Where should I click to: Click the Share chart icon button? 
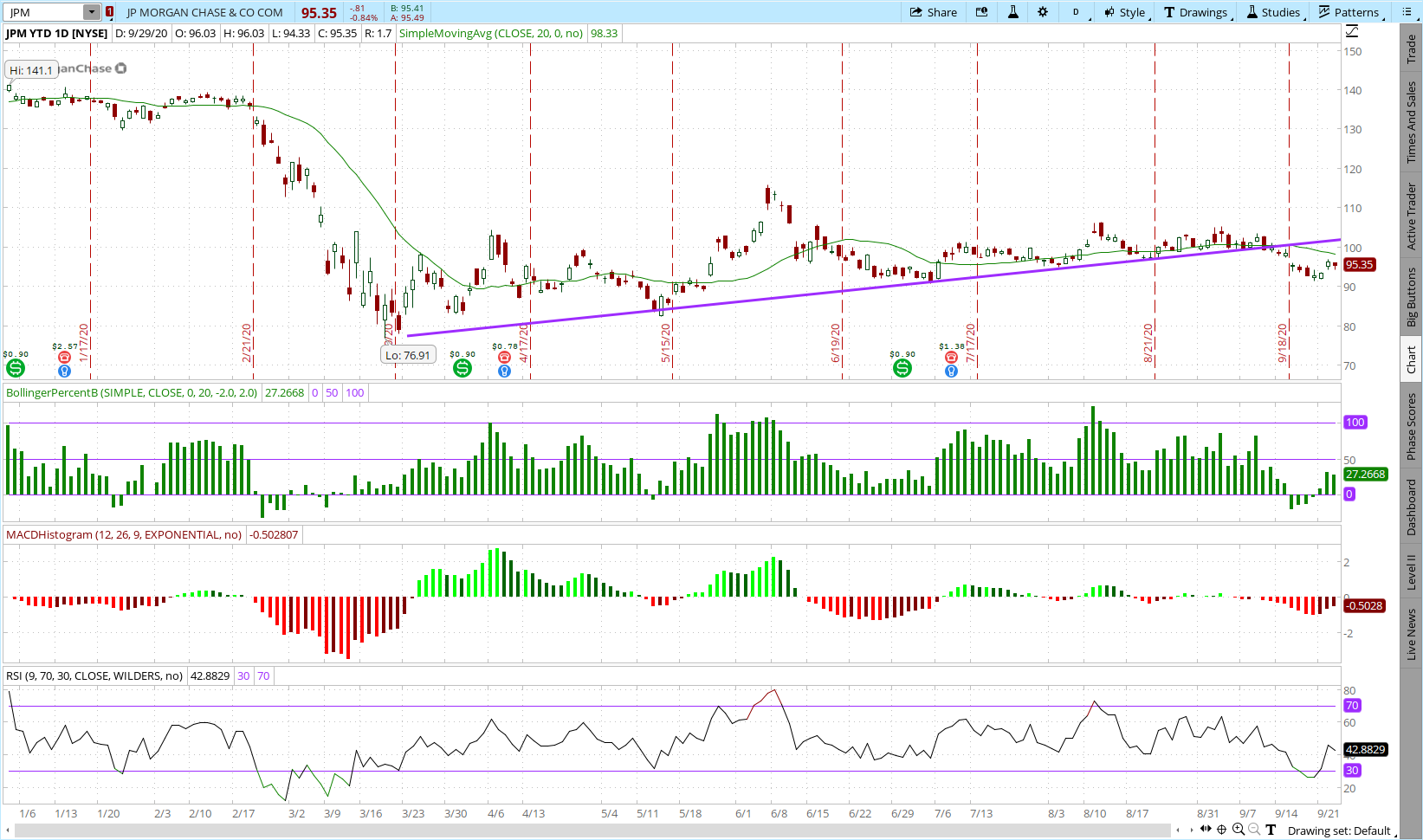coord(933,12)
